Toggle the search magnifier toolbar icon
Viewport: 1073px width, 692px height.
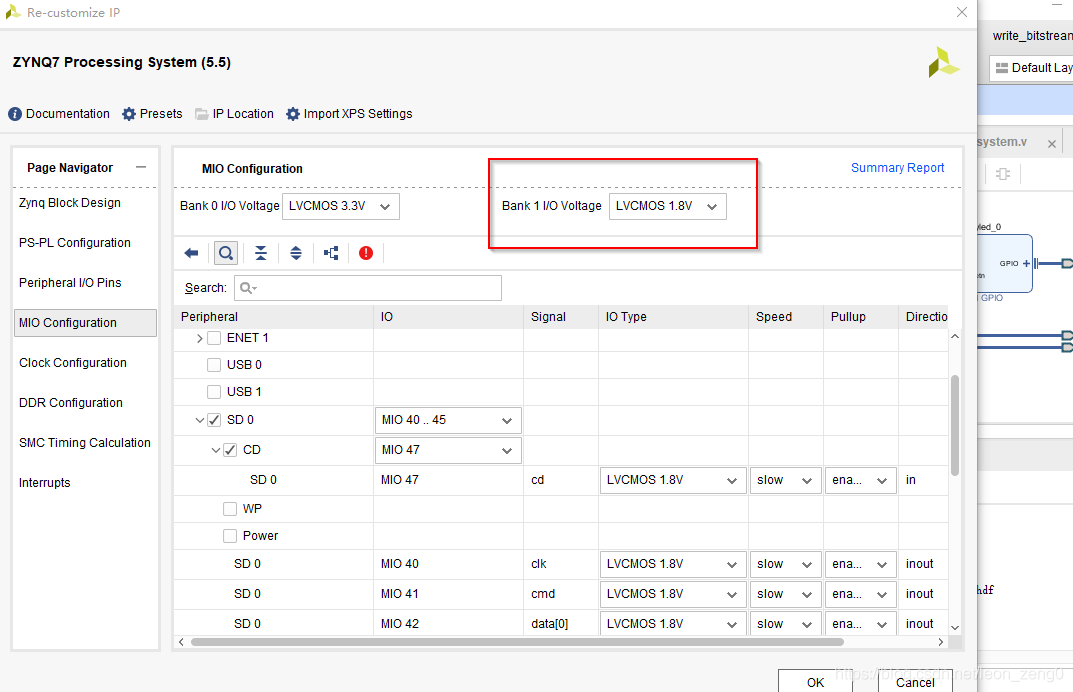(225, 253)
